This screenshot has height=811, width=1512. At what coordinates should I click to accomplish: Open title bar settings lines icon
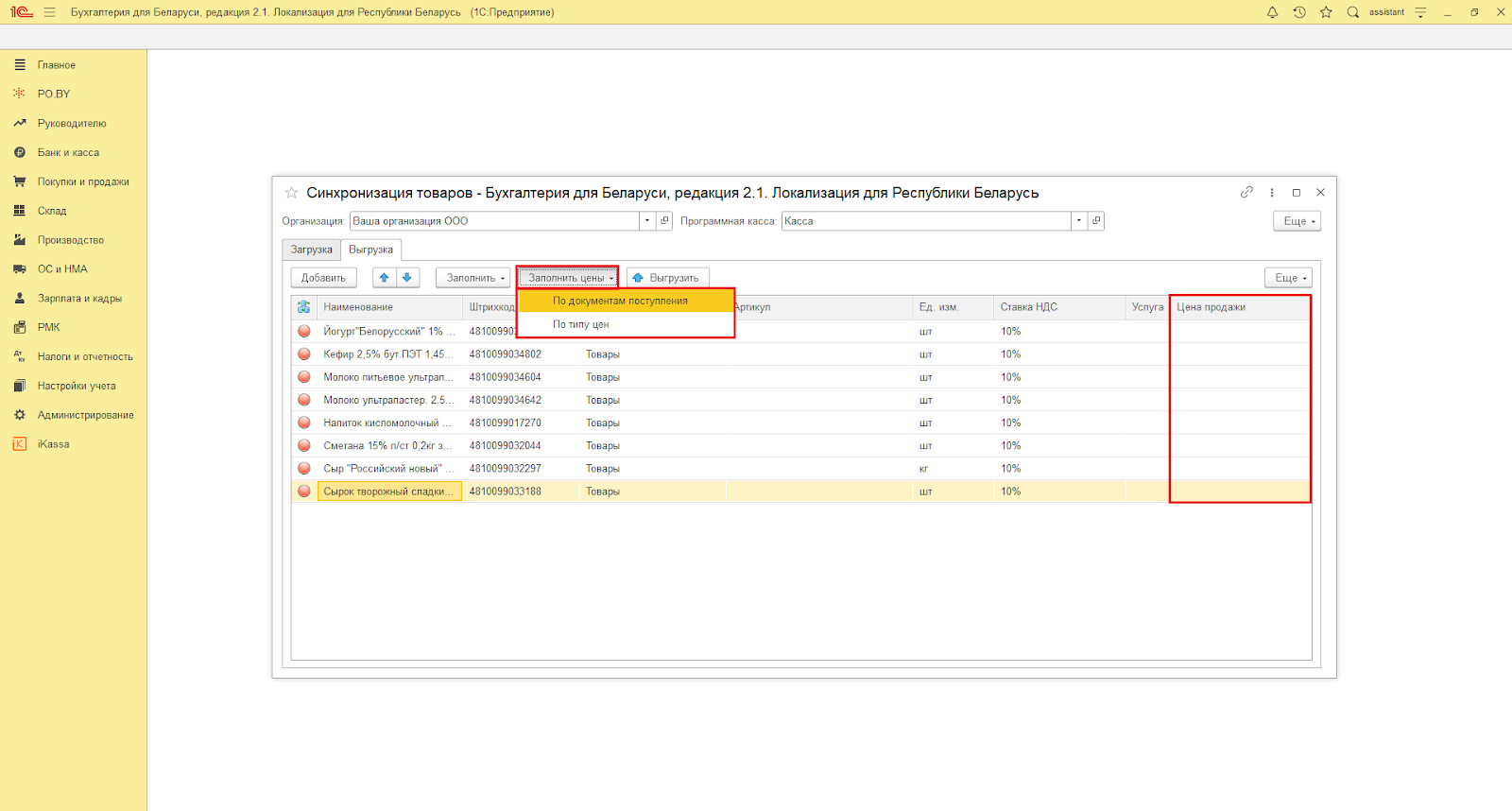tap(1420, 12)
